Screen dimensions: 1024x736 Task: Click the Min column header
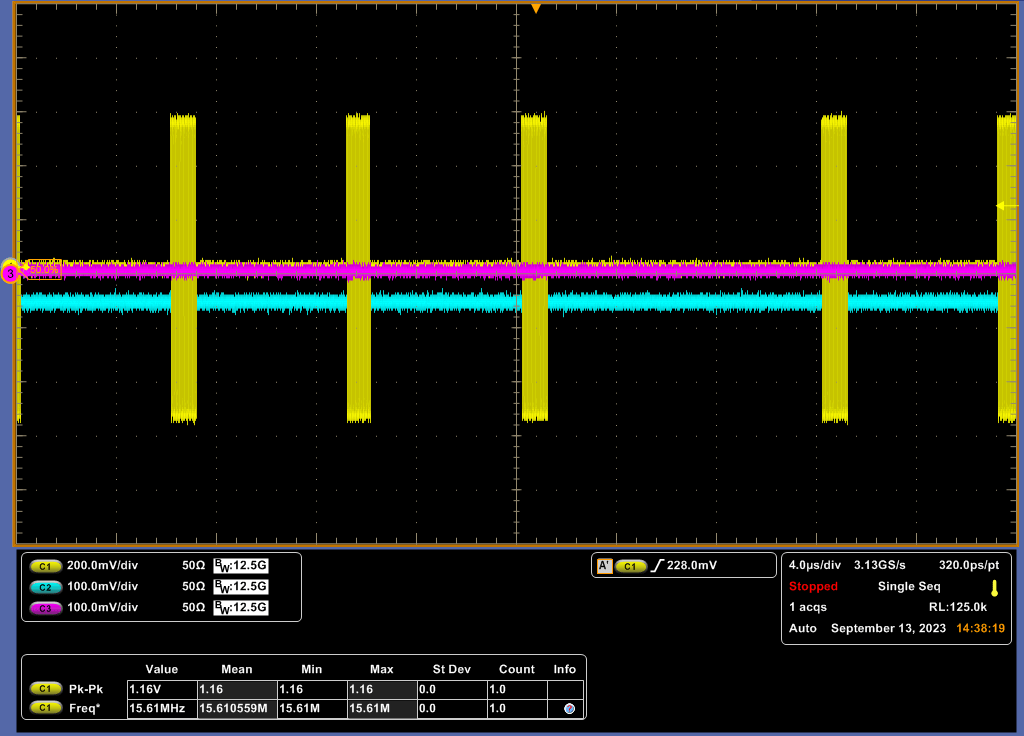tap(312, 669)
